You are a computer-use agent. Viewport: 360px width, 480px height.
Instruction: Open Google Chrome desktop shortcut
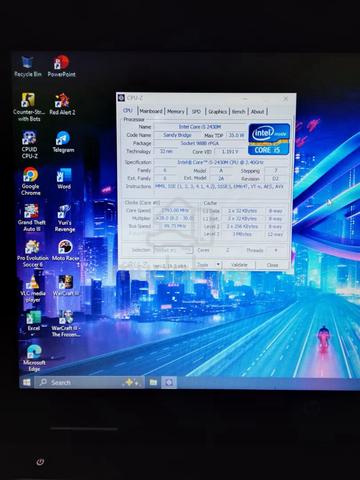(30, 181)
